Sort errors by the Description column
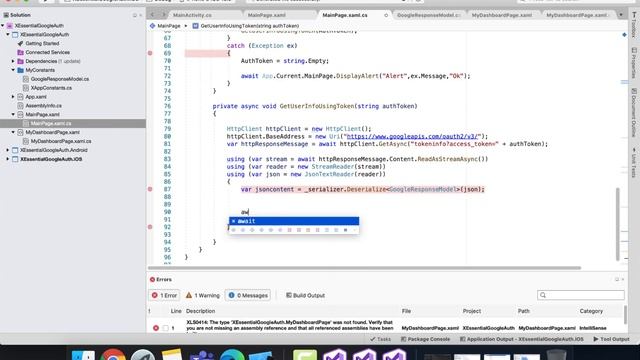 [x=200, y=311]
